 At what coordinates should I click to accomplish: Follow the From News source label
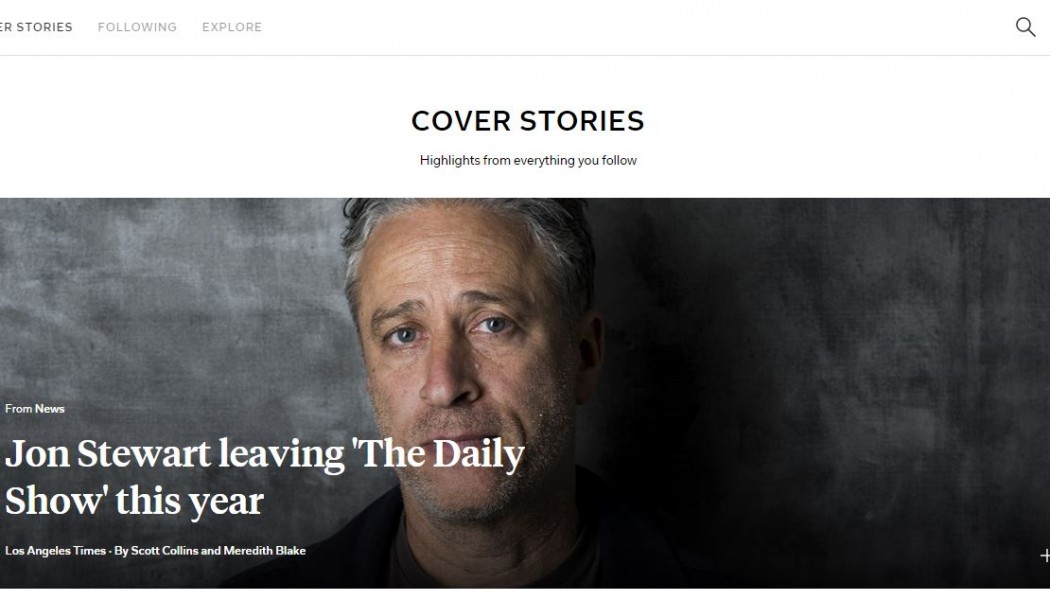[x=35, y=408]
